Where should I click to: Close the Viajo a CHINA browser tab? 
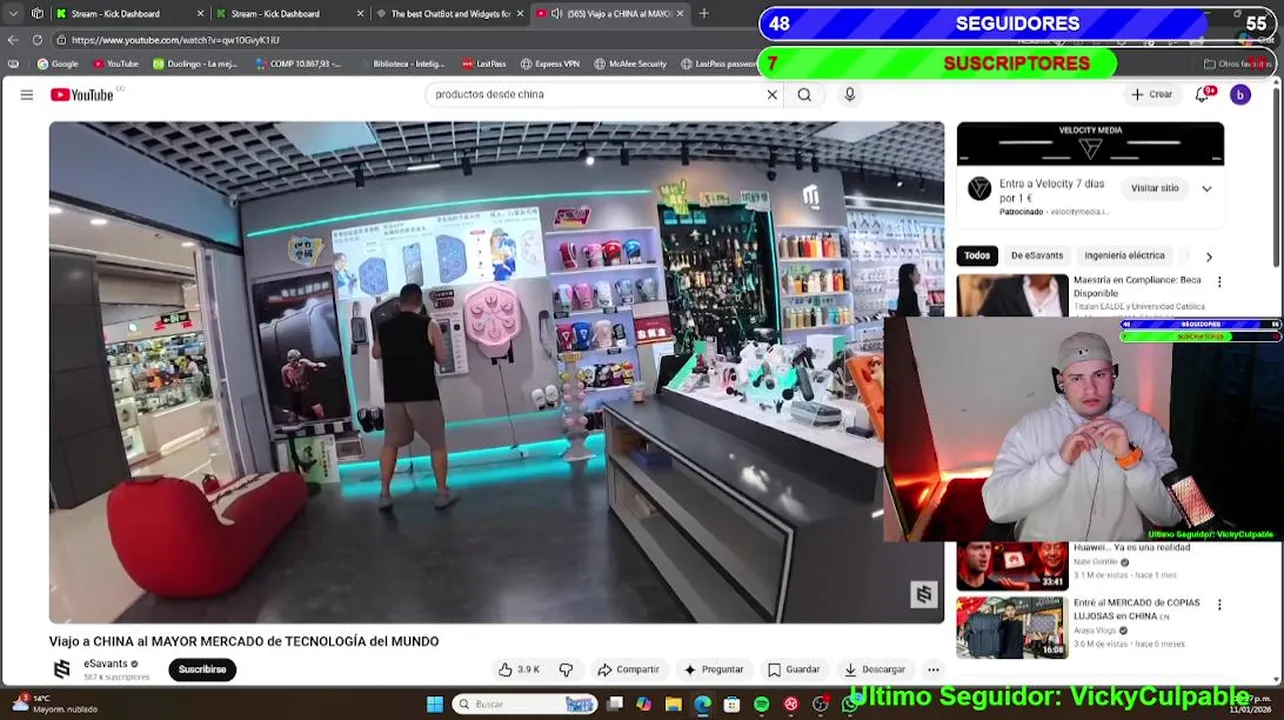pos(680,13)
